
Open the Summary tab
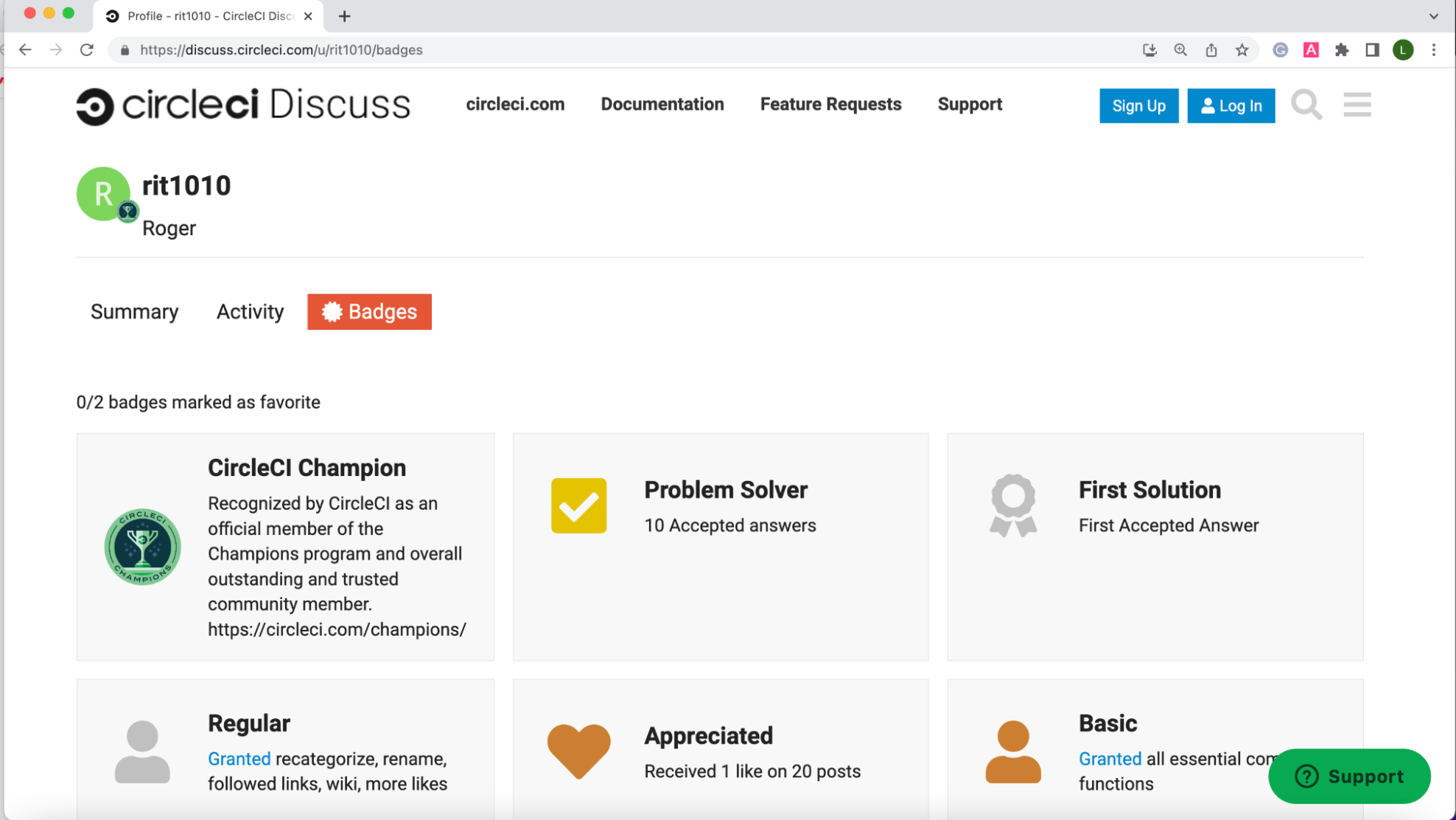tap(134, 312)
